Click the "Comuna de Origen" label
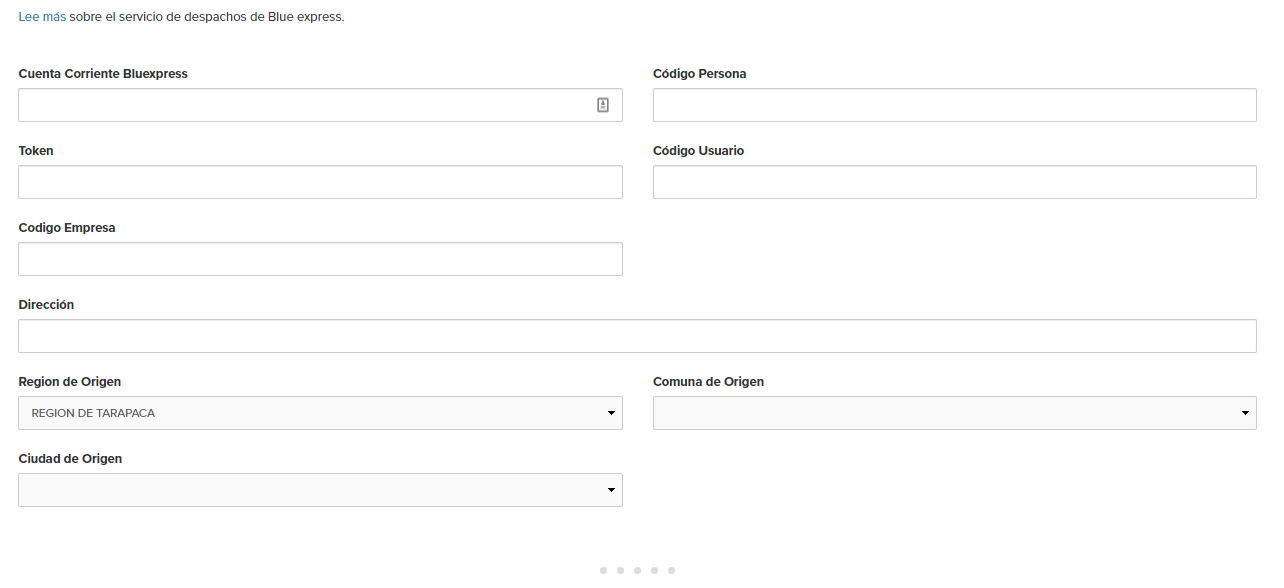The width and height of the screenshot is (1284, 588). click(708, 382)
